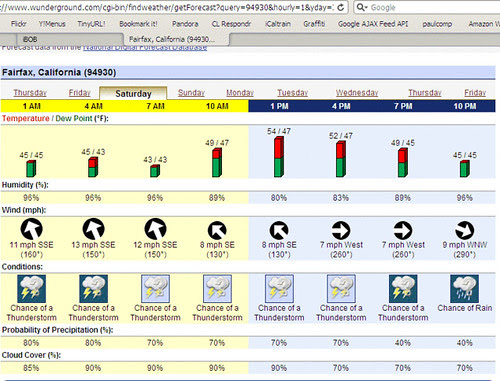Click the 10 PM Chance of Rain icon
This screenshot has height=381, width=500.
click(465, 289)
